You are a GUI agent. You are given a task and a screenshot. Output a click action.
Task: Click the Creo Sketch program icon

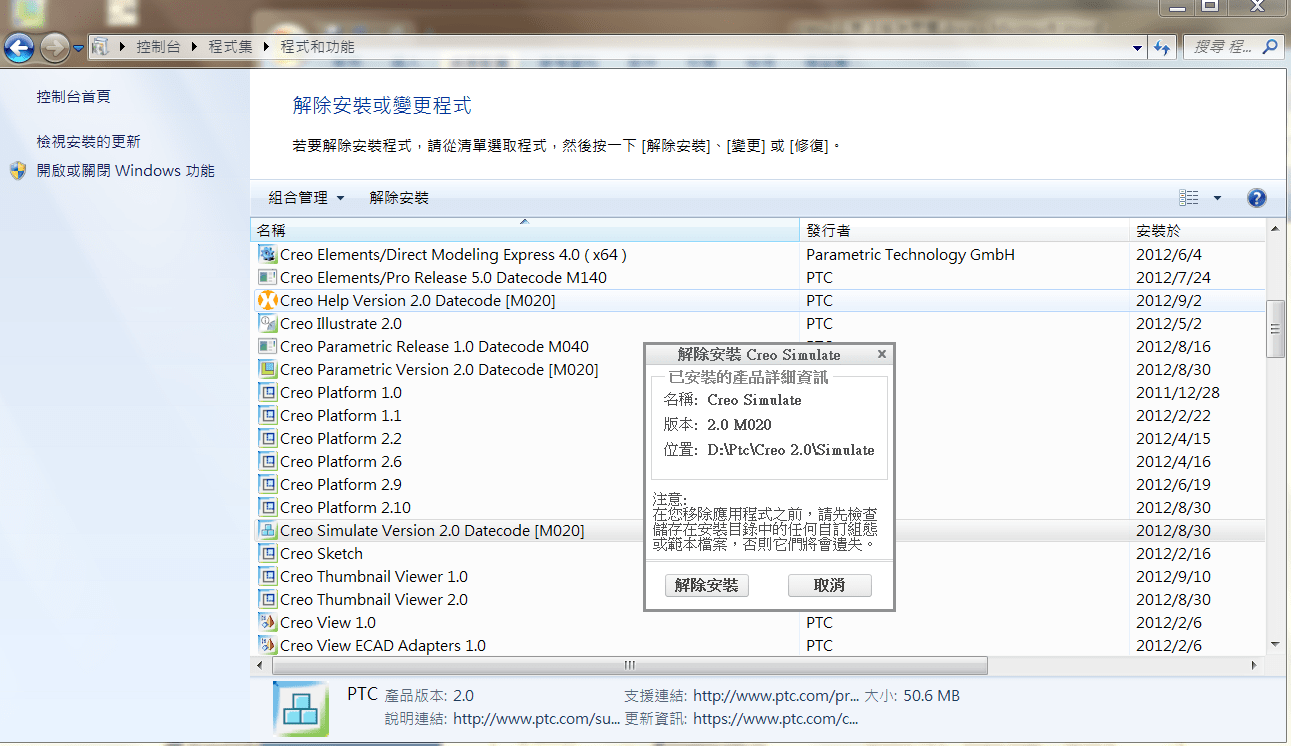pos(267,553)
